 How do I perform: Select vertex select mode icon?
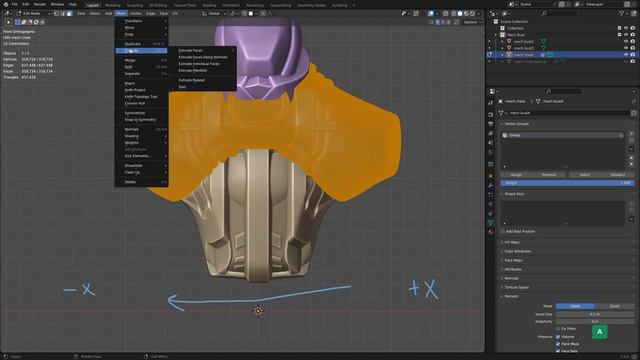coord(57,13)
